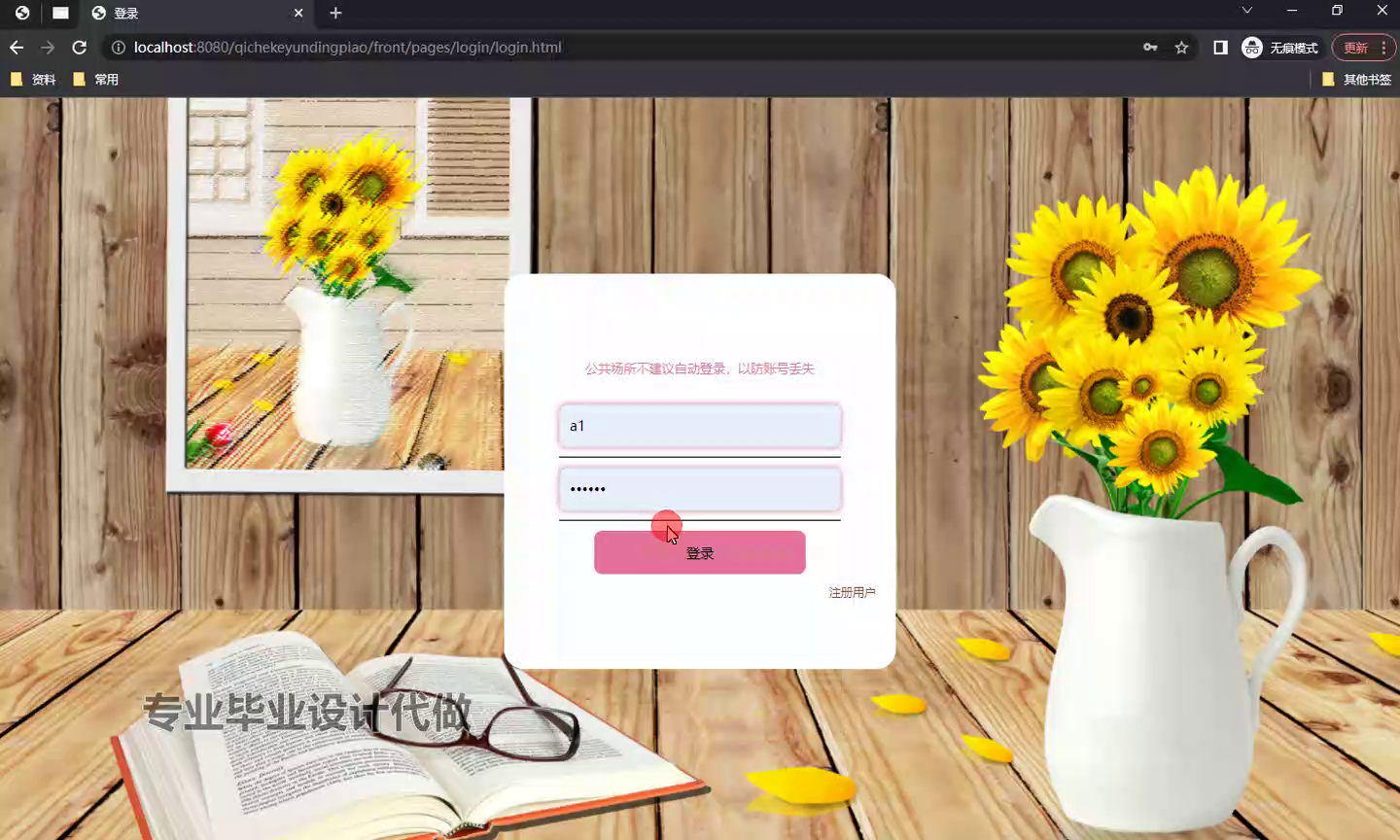Open the 注册用户 registration link
This screenshot has width=1400, height=840.
click(x=852, y=592)
